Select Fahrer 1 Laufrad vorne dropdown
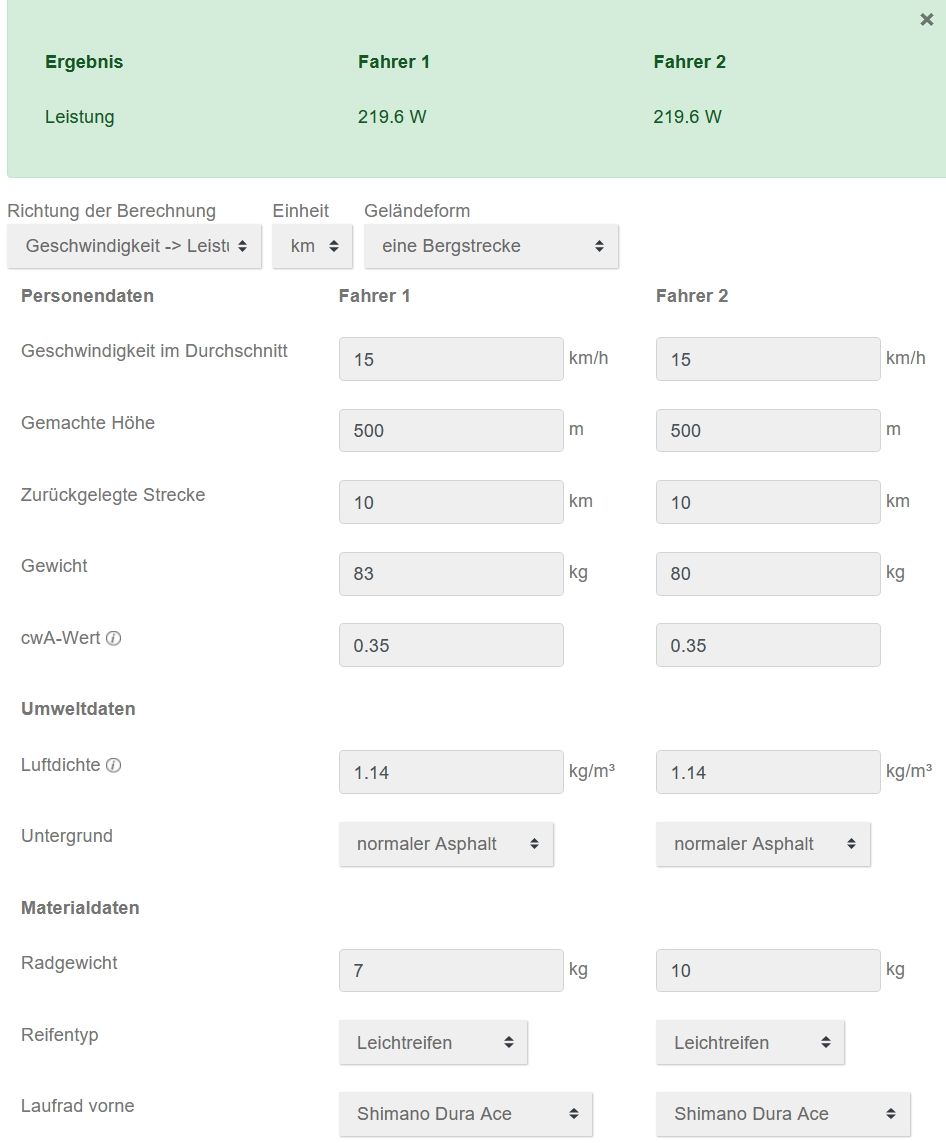Screen dimensions: 946x1143 pos(466,1114)
